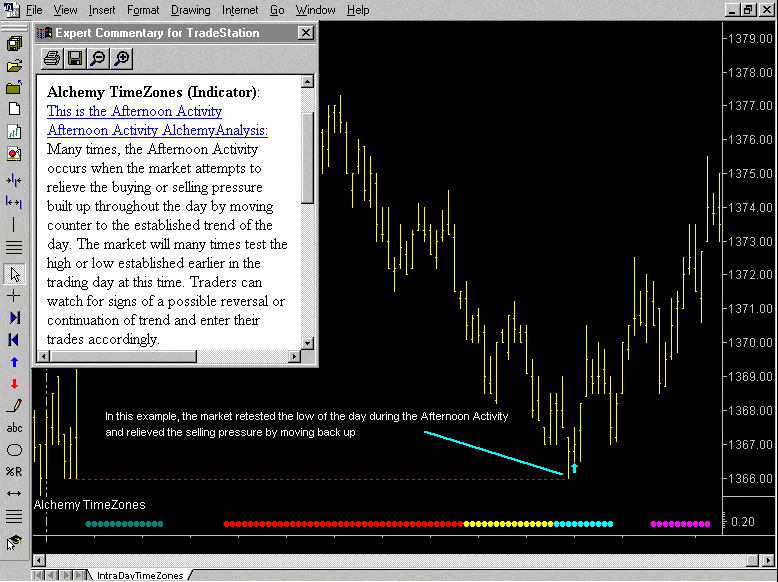
Task: Click the skip-to-start blue arrow icon
Action: 14,340
